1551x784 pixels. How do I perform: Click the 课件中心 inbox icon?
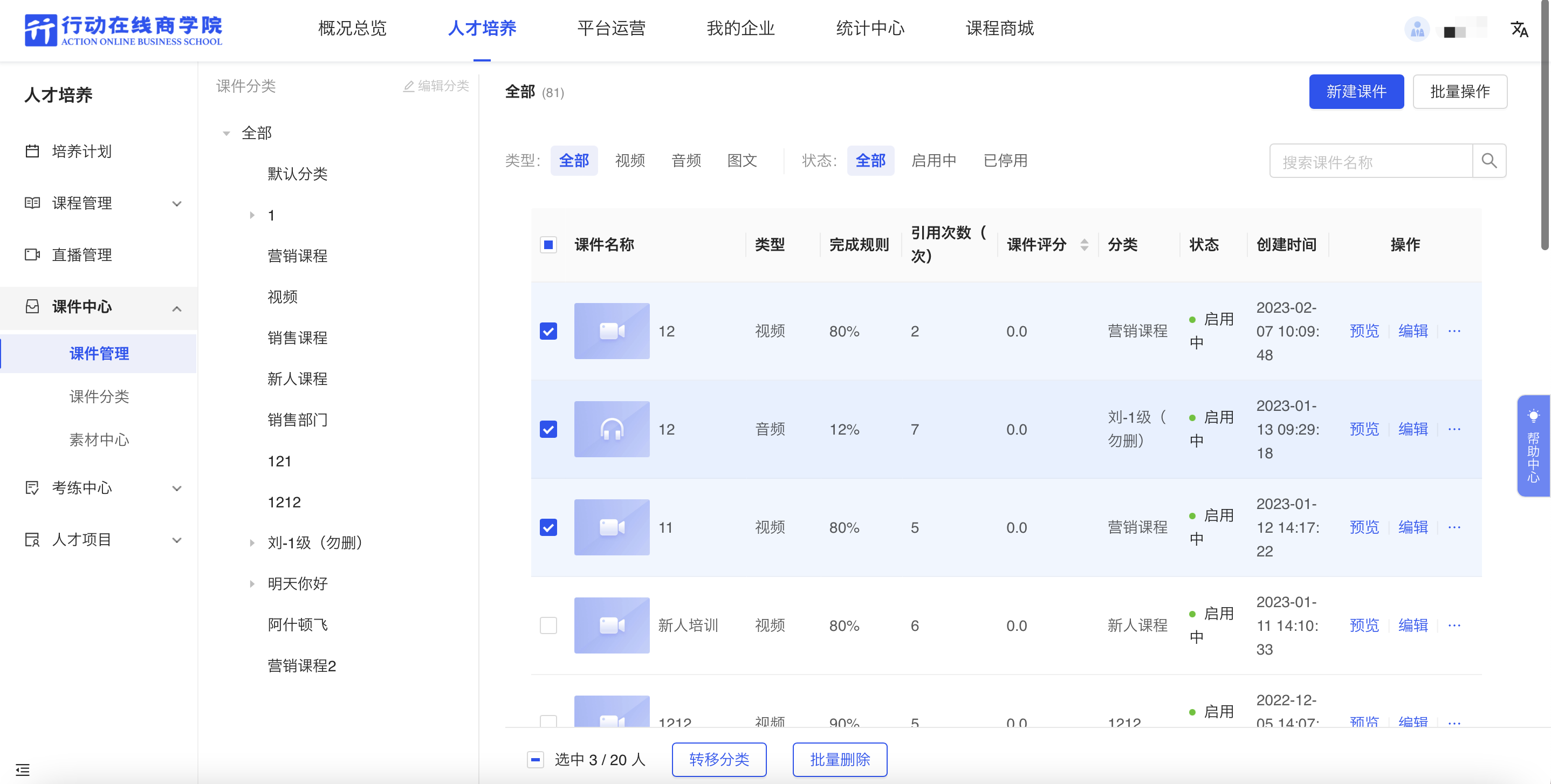click(32, 306)
